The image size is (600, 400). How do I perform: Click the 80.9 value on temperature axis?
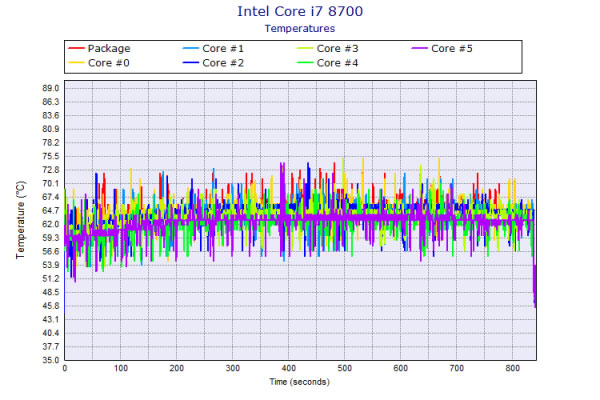point(51,129)
